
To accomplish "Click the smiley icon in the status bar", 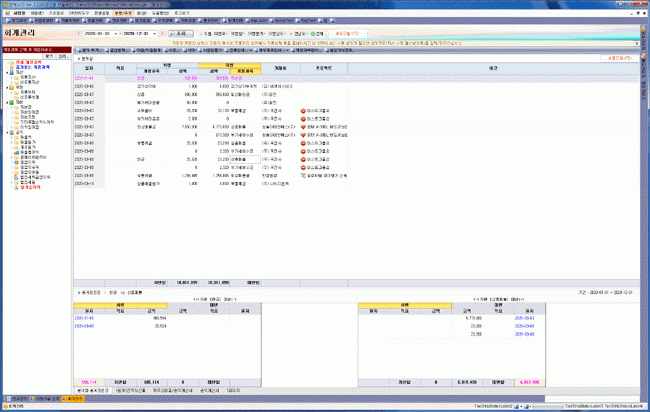I will click(5, 407).
